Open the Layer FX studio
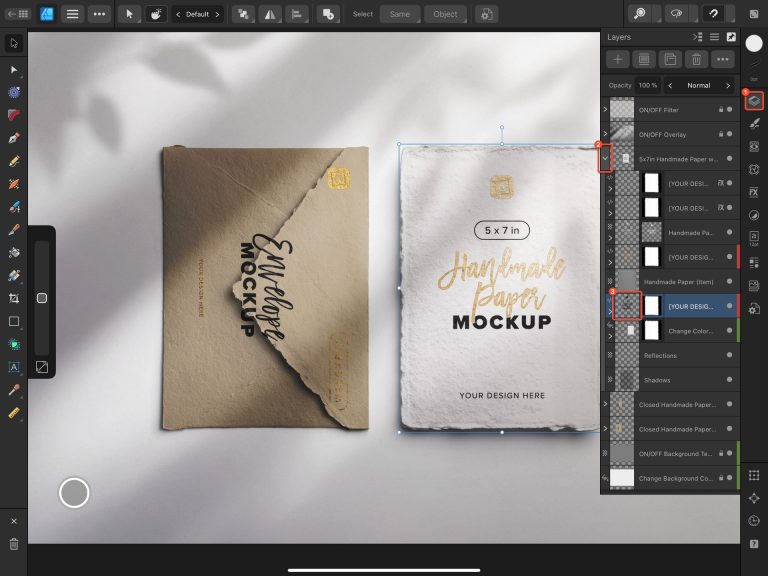Screen dimensions: 768x576 pos(754,192)
